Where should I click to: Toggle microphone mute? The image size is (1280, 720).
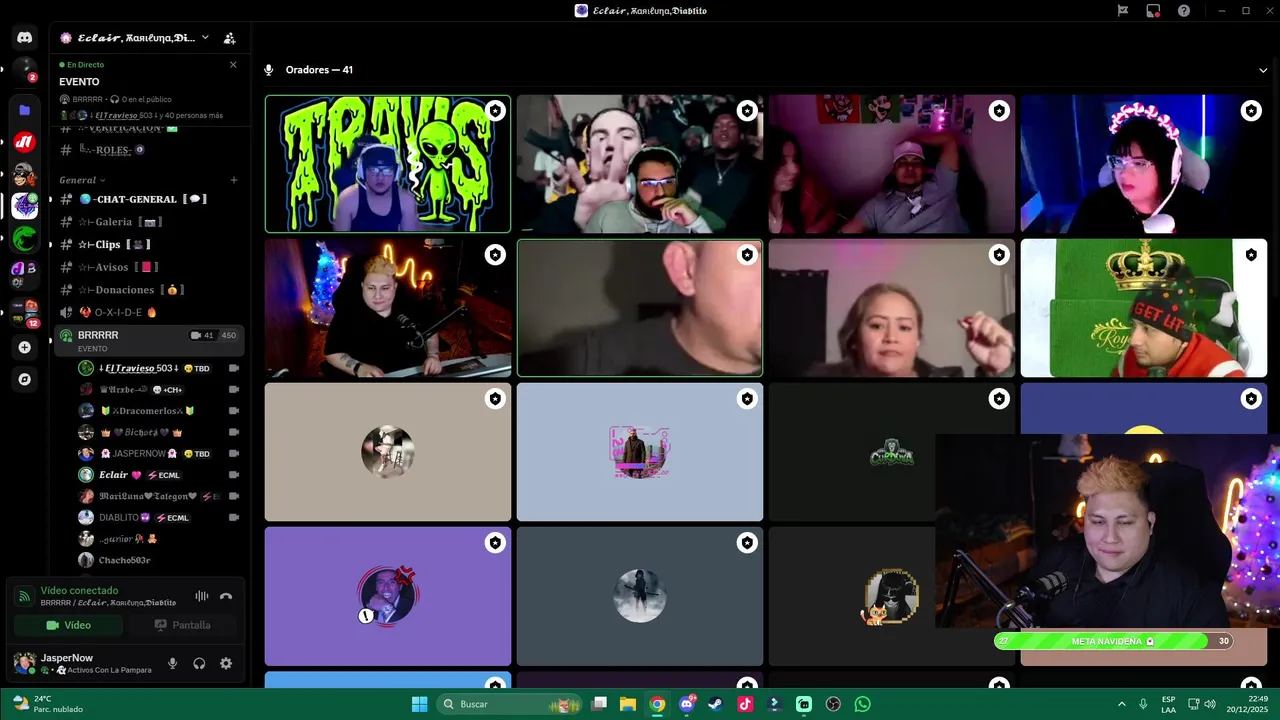click(x=173, y=663)
